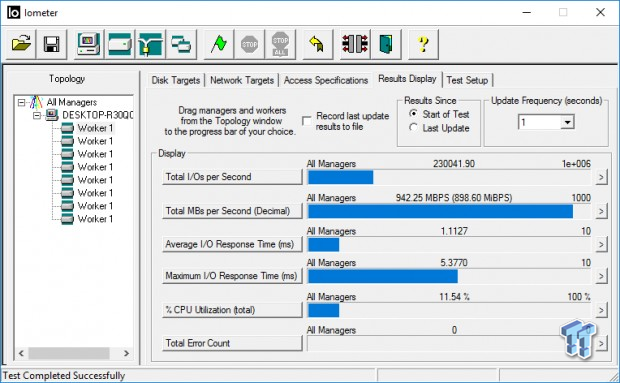Click the 230041.90 IOPS value
This screenshot has height=383, width=620.
point(454,164)
